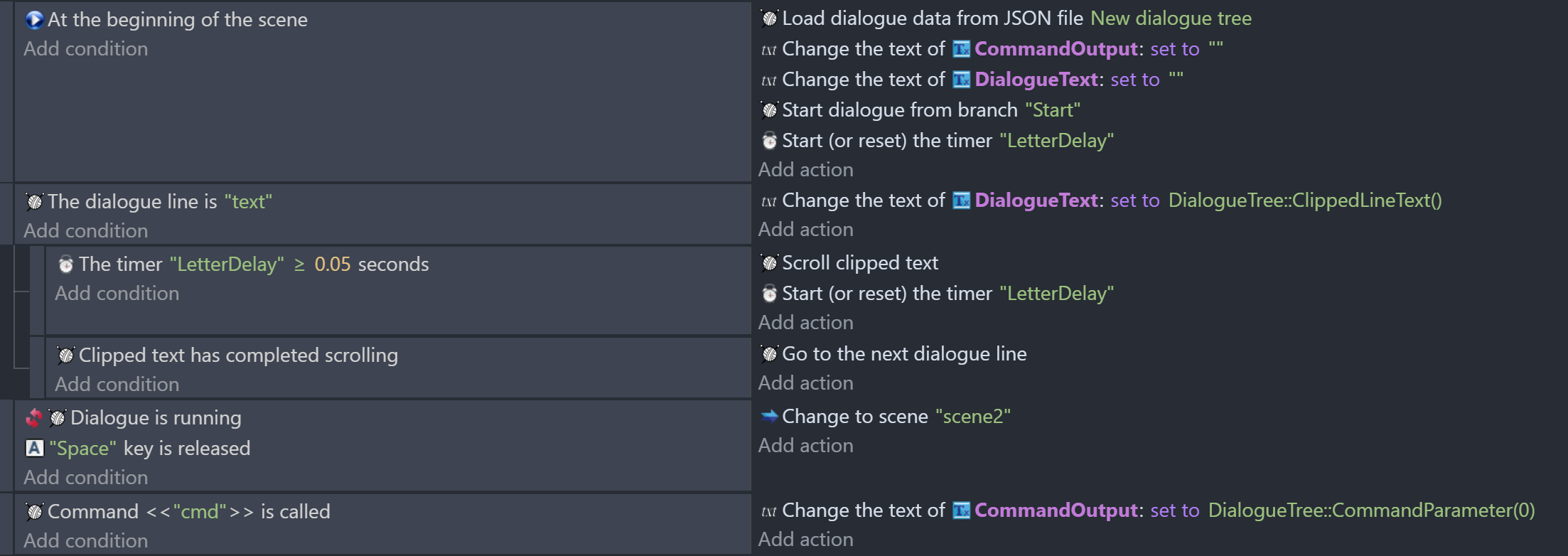The height and width of the screenshot is (556, 1568).
Task: Click the yarn icon beside 'Load dialogue data from JSON file'
Action: point(769,18)
